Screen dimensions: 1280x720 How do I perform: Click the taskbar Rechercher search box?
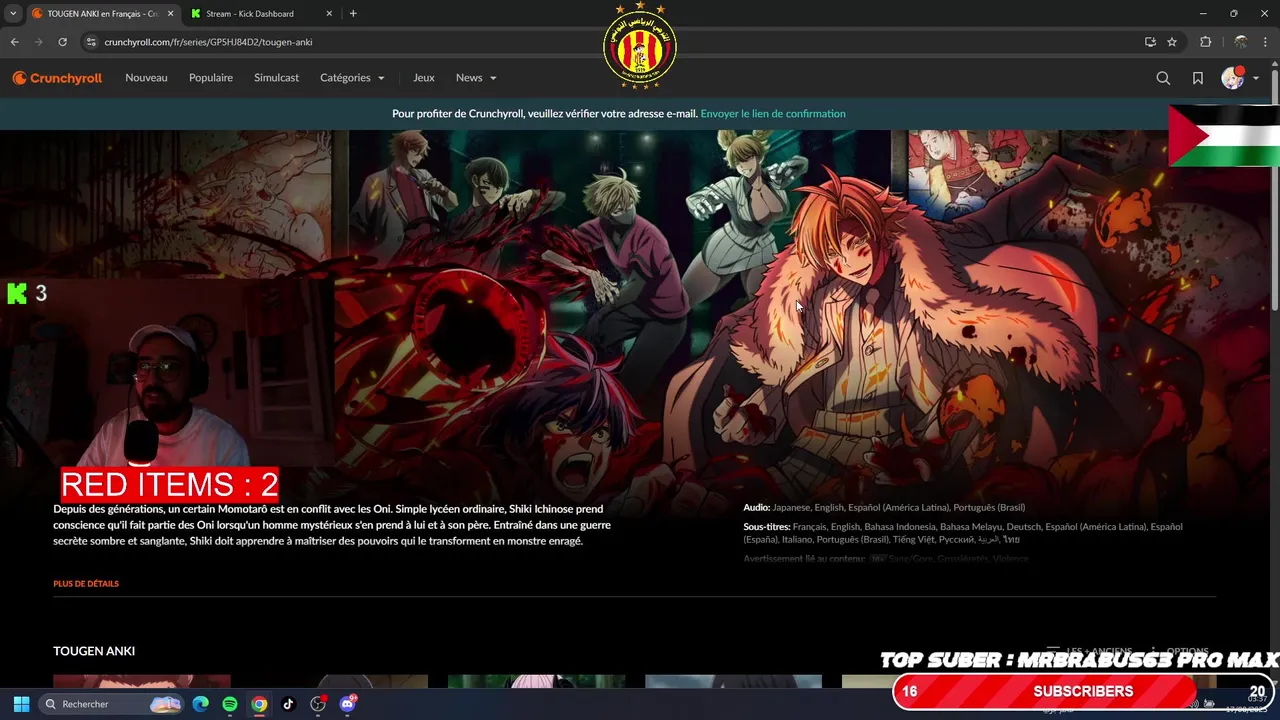(112, 704)
